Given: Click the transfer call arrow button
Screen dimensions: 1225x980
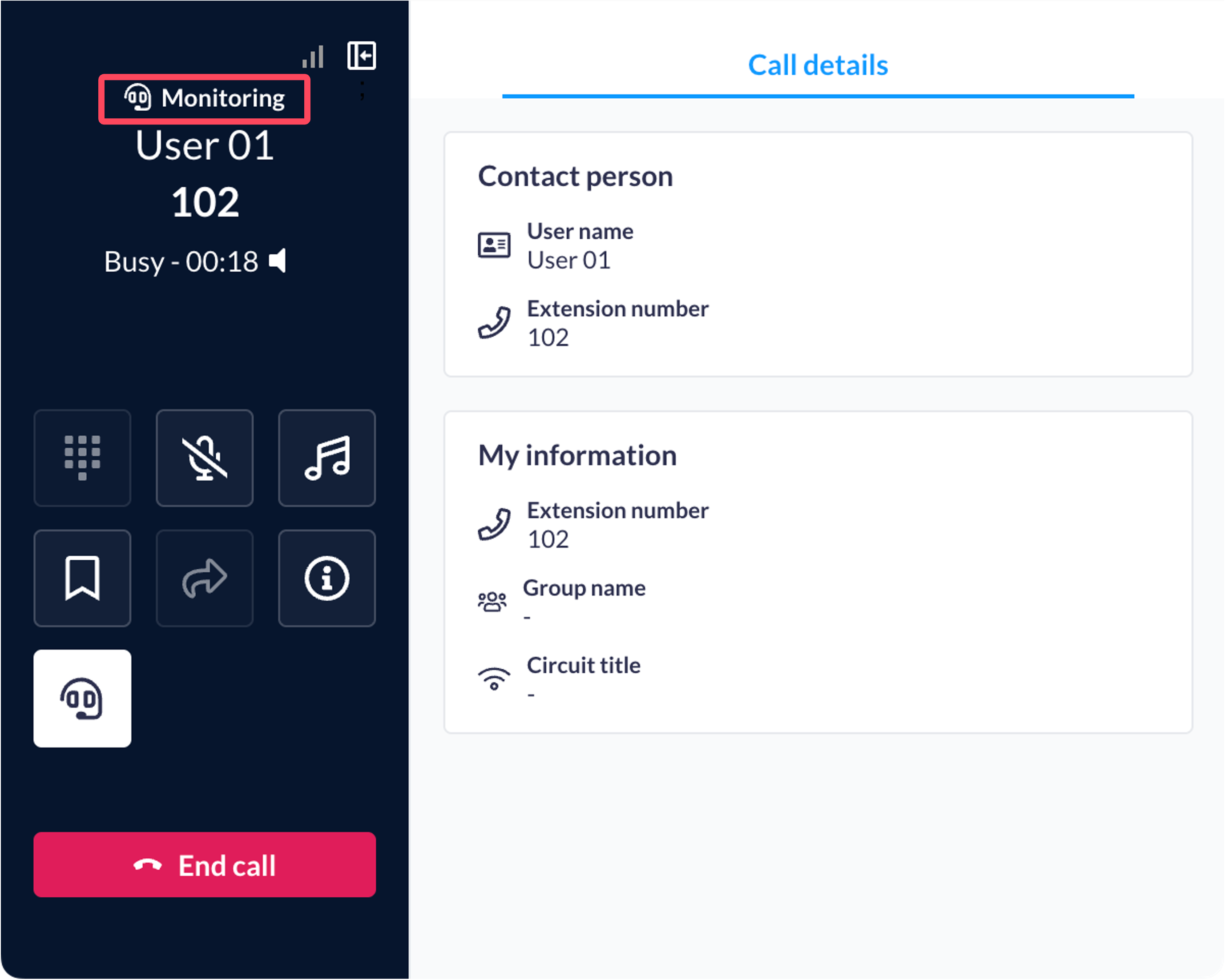Looking at the screenshot, I should tap(205, 578).
